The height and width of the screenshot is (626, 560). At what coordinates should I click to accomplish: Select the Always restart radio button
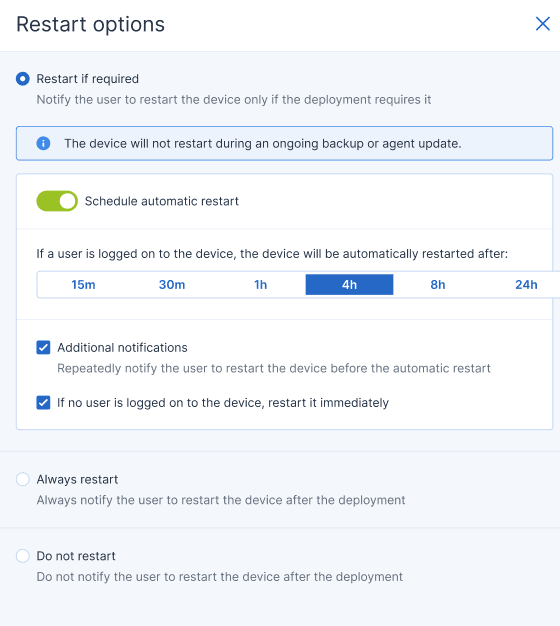click(x=23, y=479)
